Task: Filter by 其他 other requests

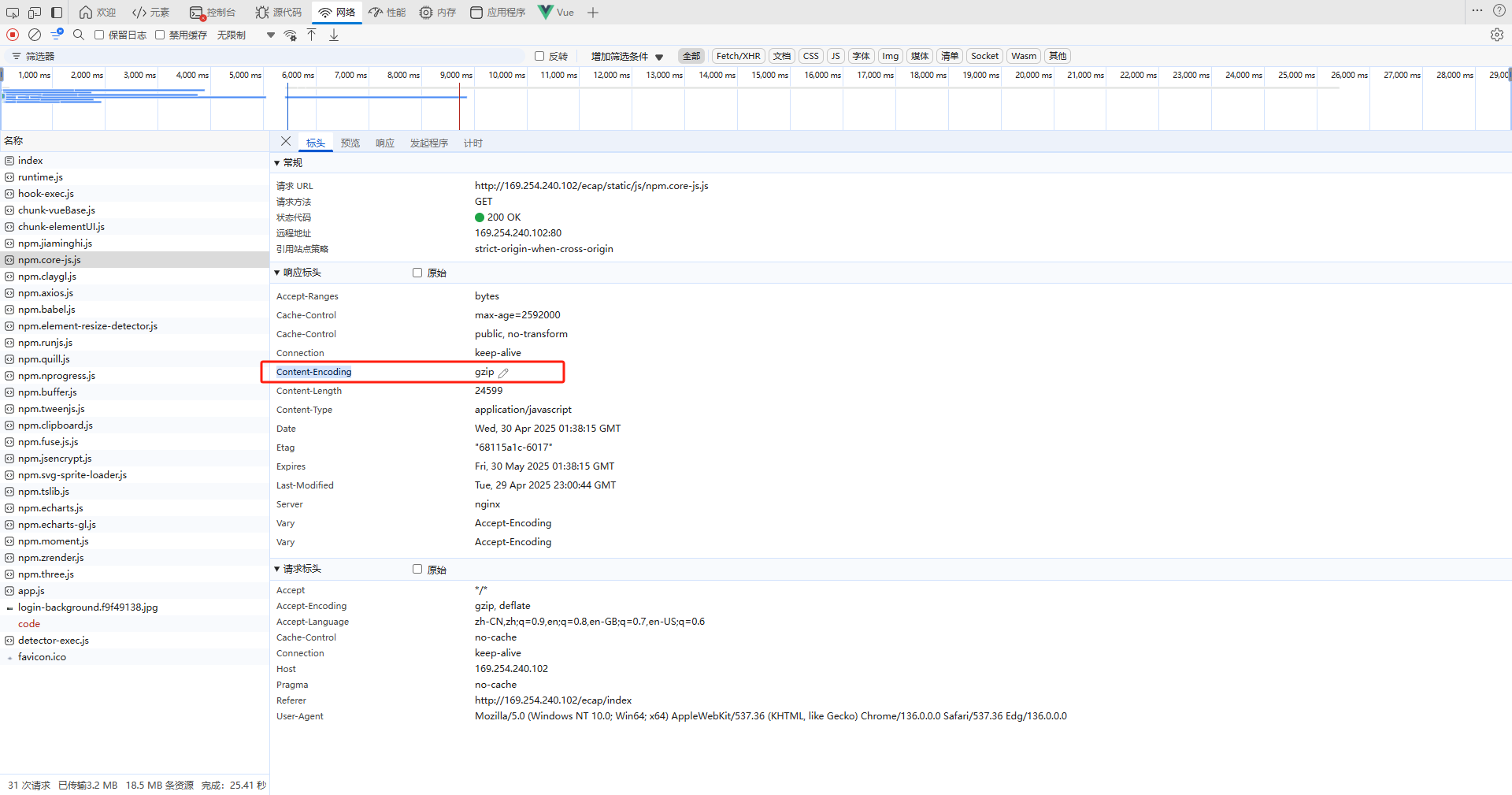Action: coord(1058,56)
